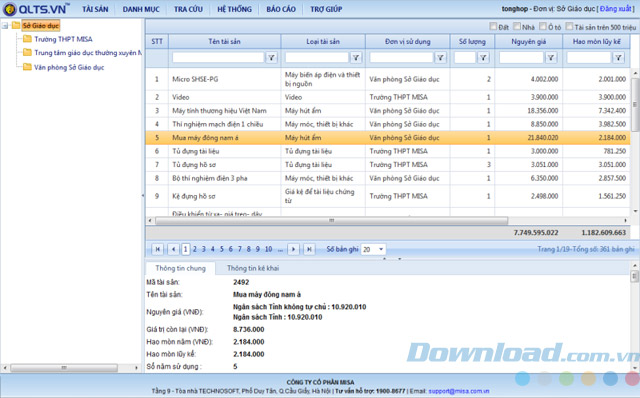
Task: Open the BÁO CÁO menu
Action: (x=281, y=9)
